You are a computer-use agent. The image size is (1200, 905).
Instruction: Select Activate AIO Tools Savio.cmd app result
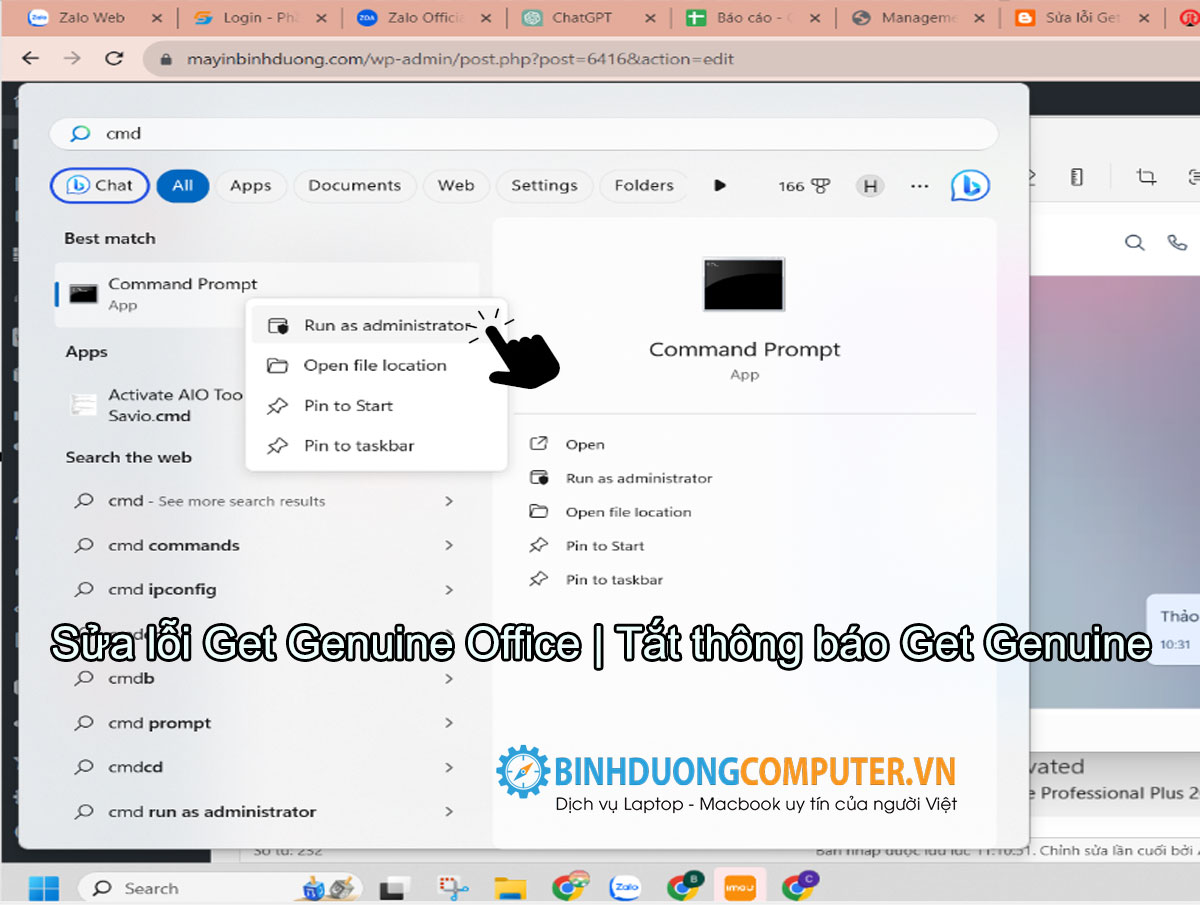pos(152,405)
